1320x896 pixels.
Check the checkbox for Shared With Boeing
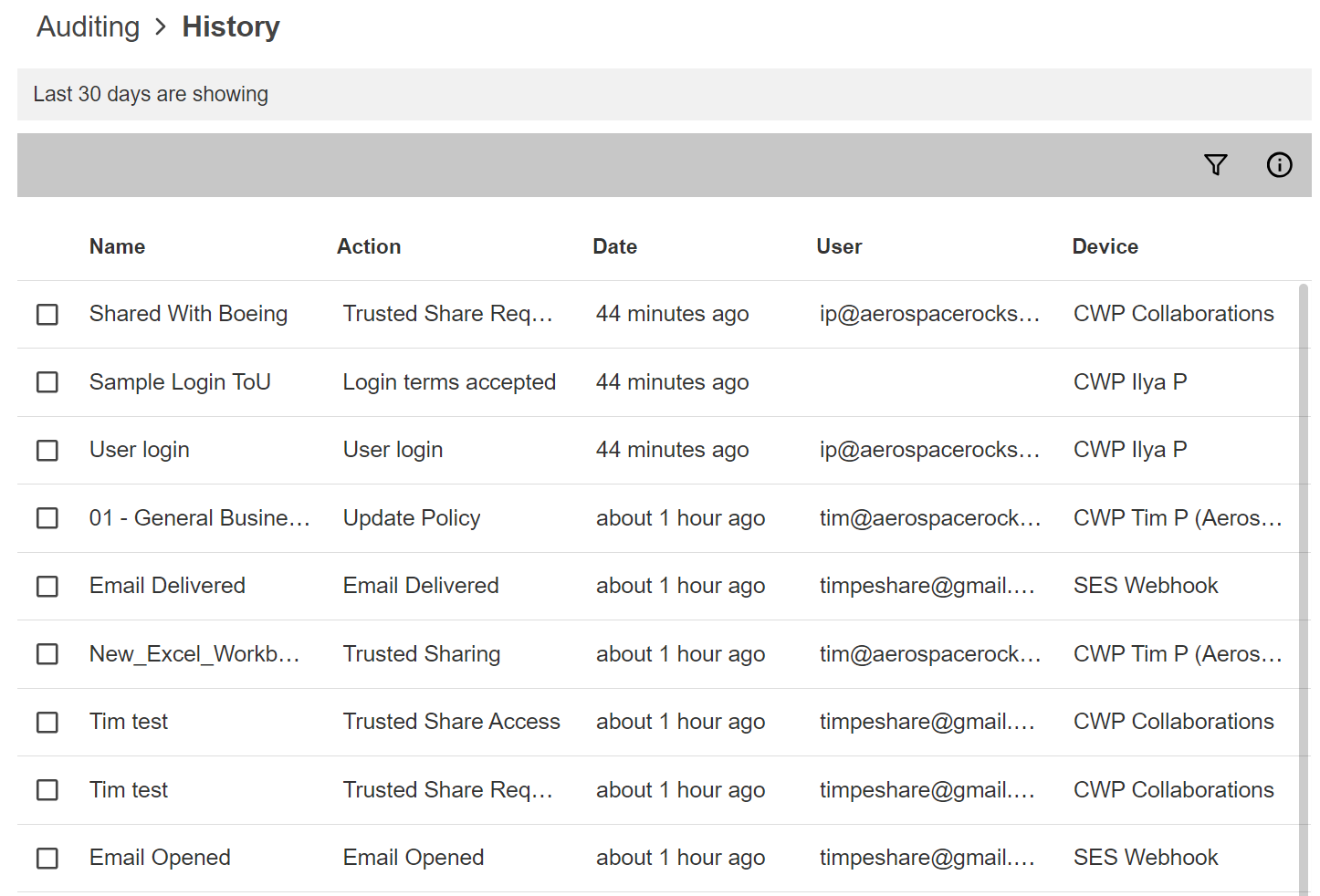[47, 315]
